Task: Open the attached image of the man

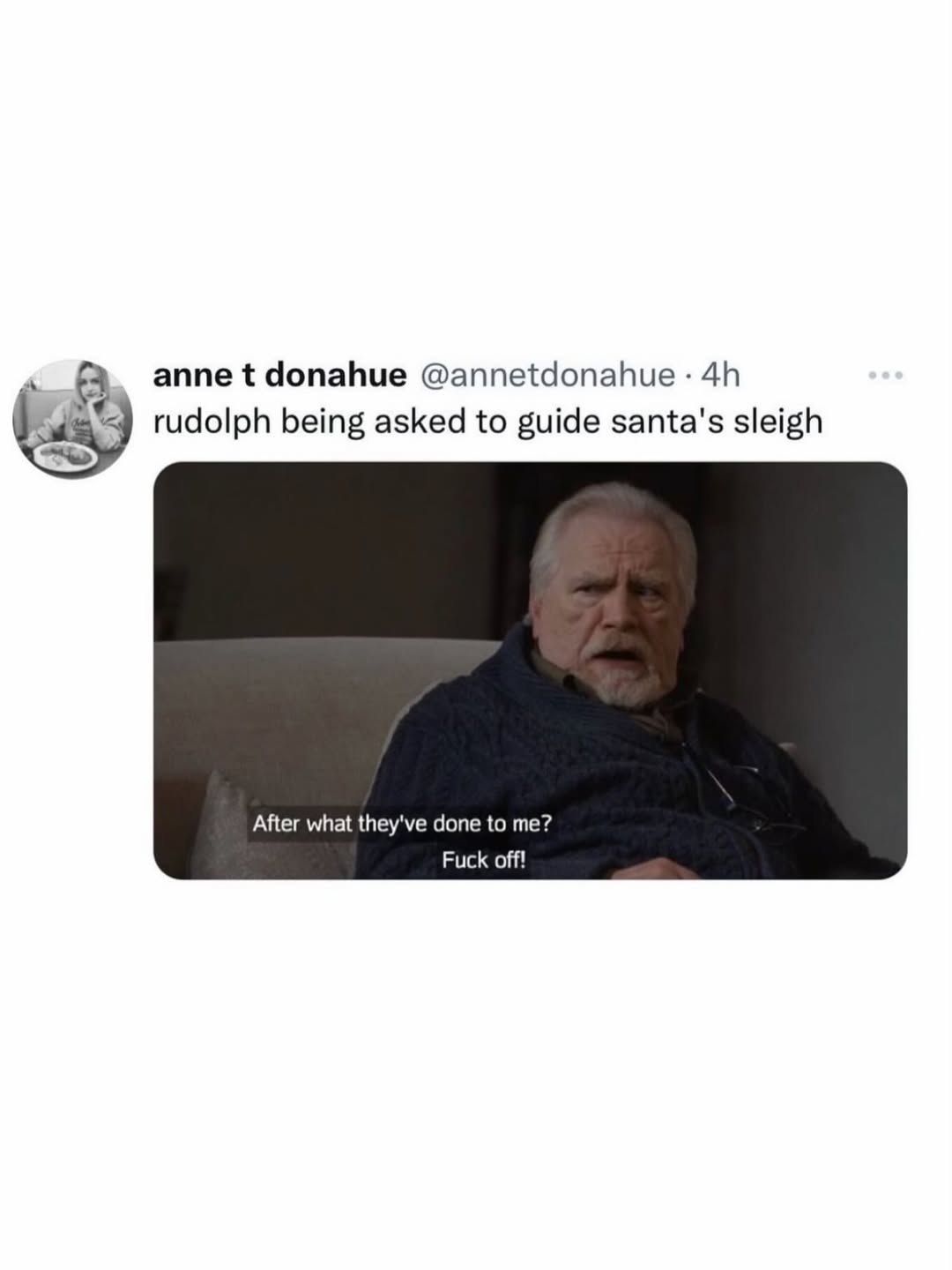Action: [x=530, y=670]
